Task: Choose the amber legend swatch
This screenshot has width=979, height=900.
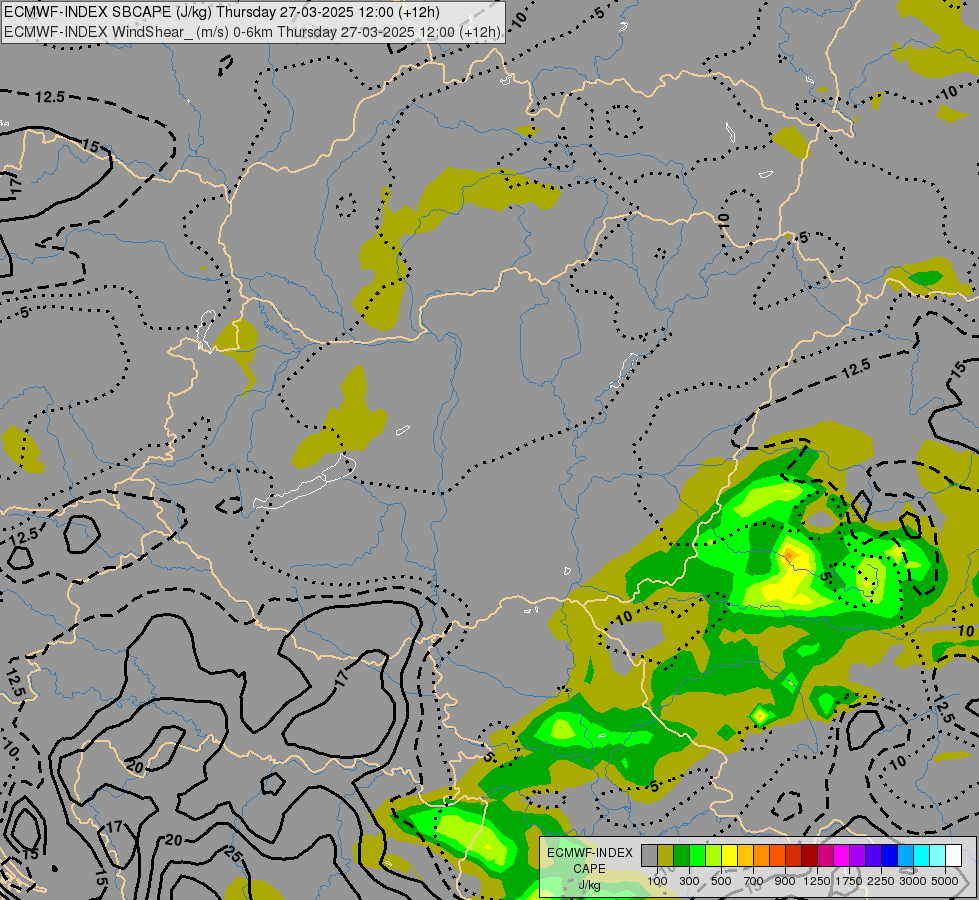Action: 745,855
